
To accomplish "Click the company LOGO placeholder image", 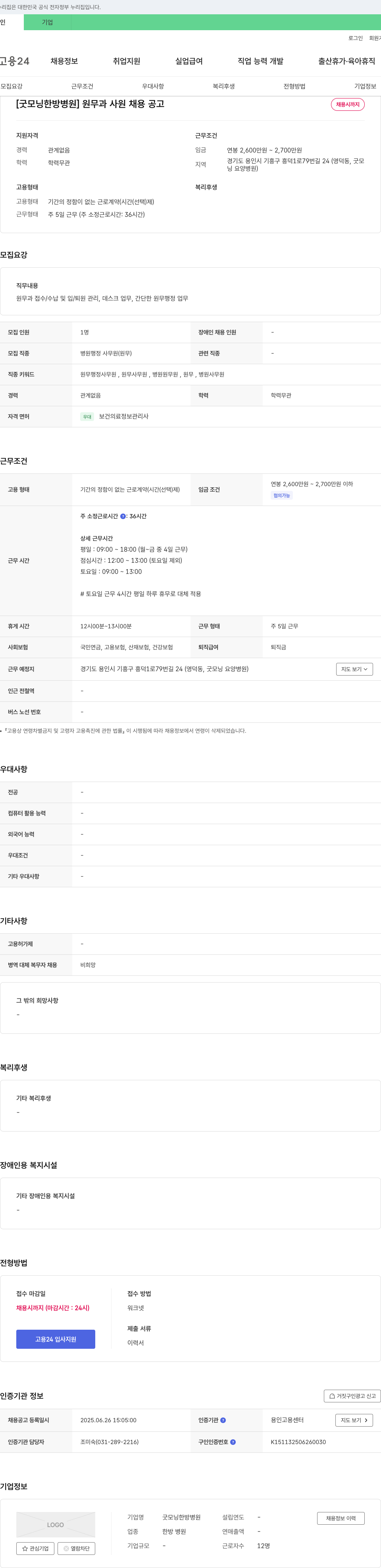I will point(56,1525).
